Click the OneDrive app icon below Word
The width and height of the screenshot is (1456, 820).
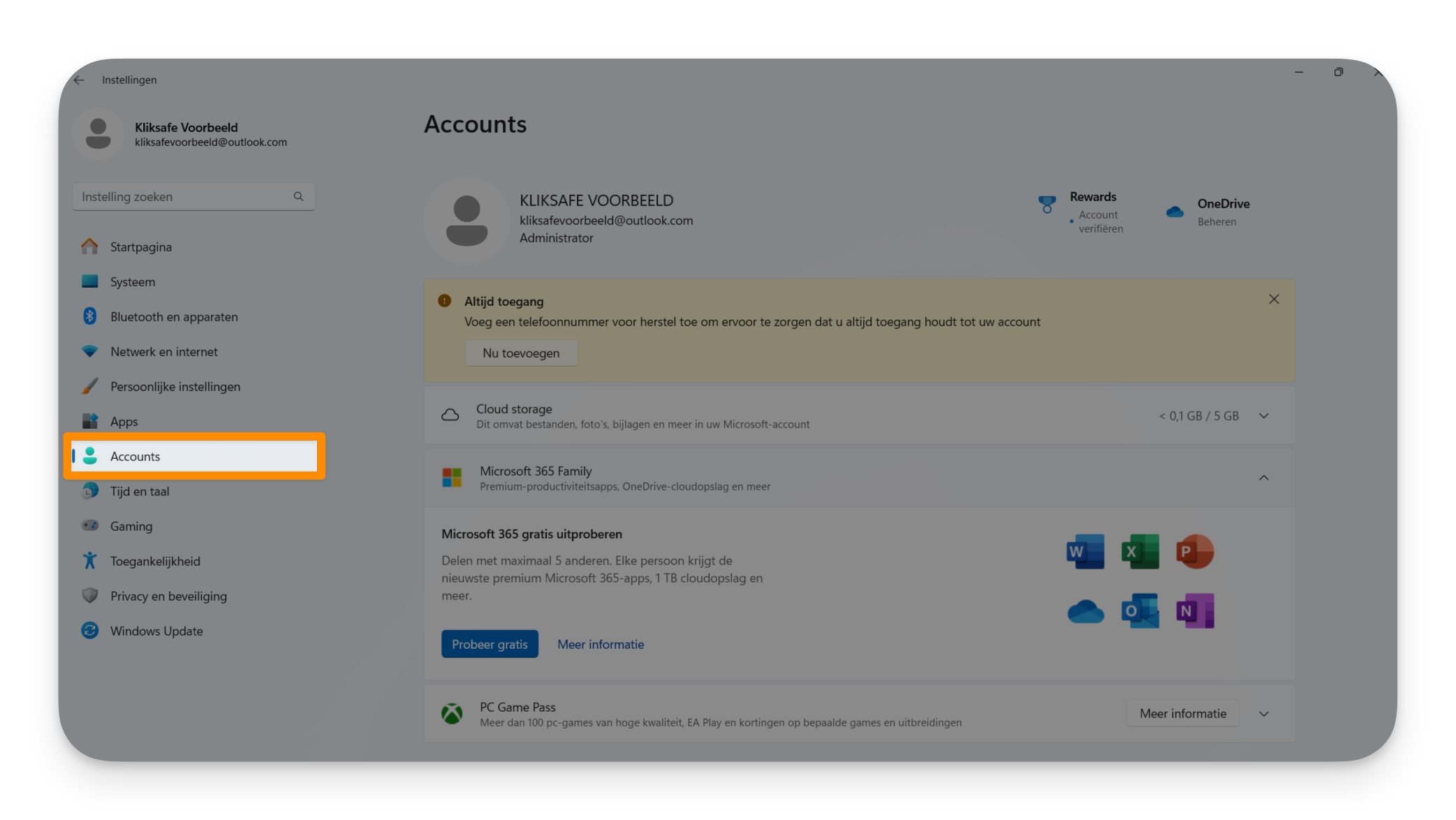tap(1085, 611)
